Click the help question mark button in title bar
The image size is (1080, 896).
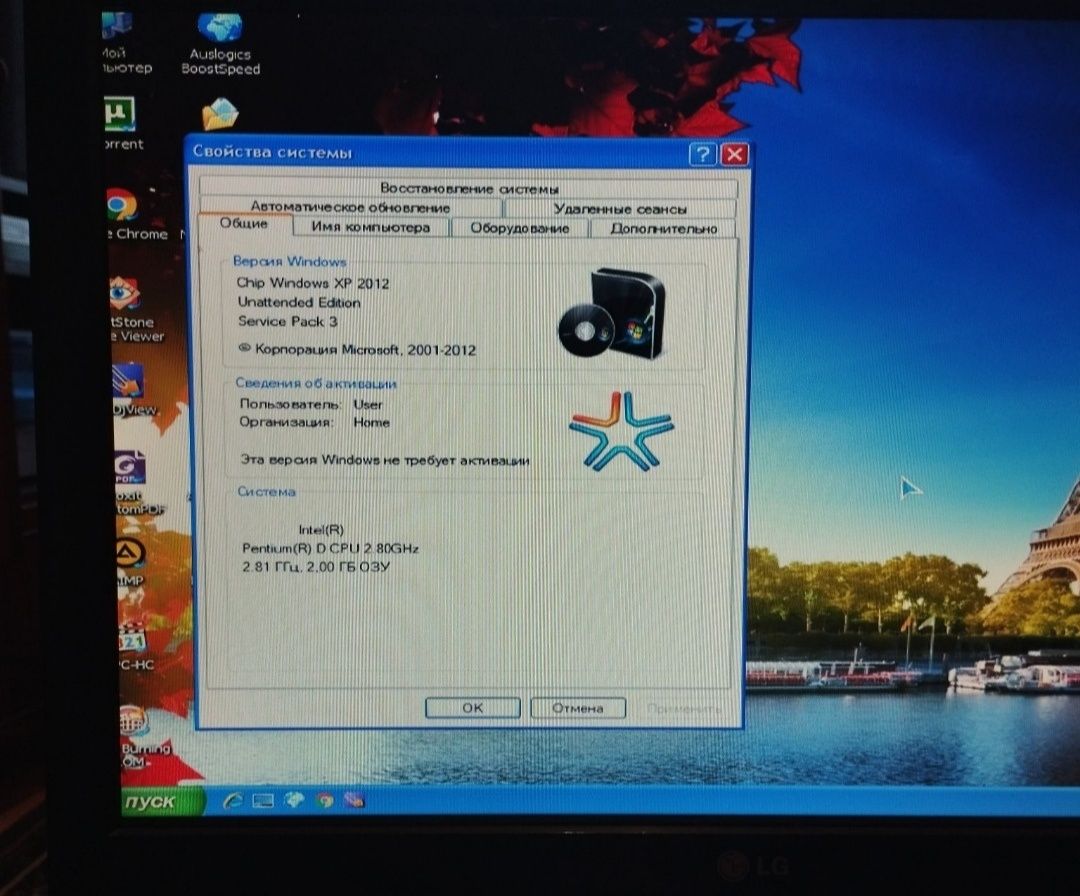click(703, 154)
